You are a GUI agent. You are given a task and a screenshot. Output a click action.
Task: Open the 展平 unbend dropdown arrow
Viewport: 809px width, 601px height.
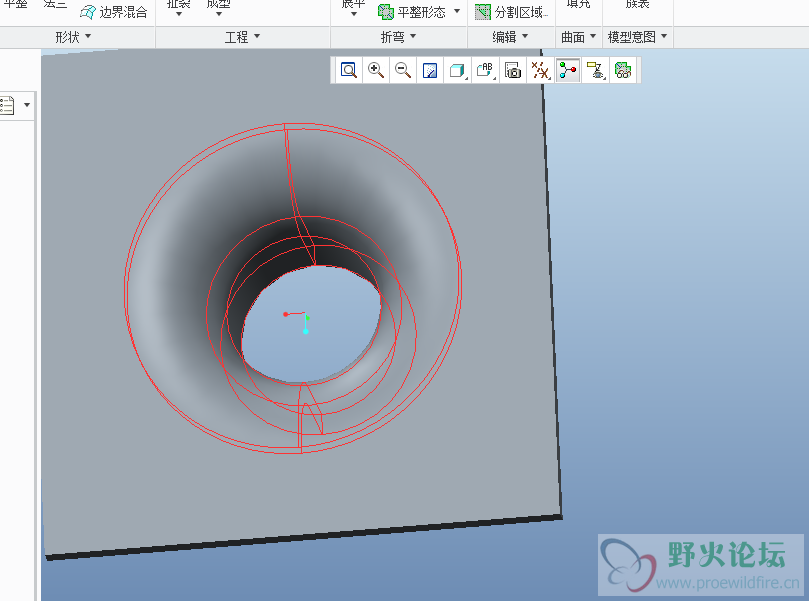(353, 14)
